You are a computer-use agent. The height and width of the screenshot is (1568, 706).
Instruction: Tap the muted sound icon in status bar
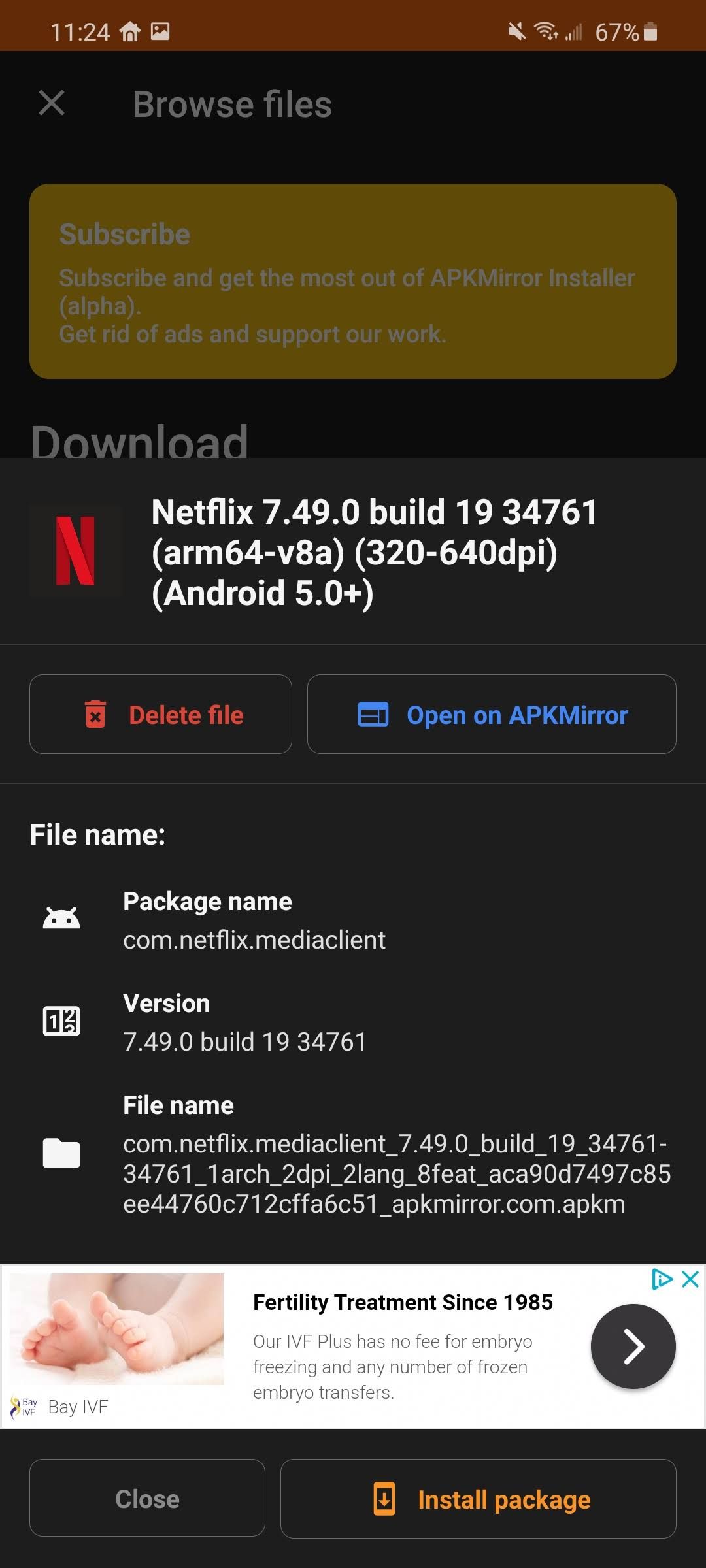[516, 31]
